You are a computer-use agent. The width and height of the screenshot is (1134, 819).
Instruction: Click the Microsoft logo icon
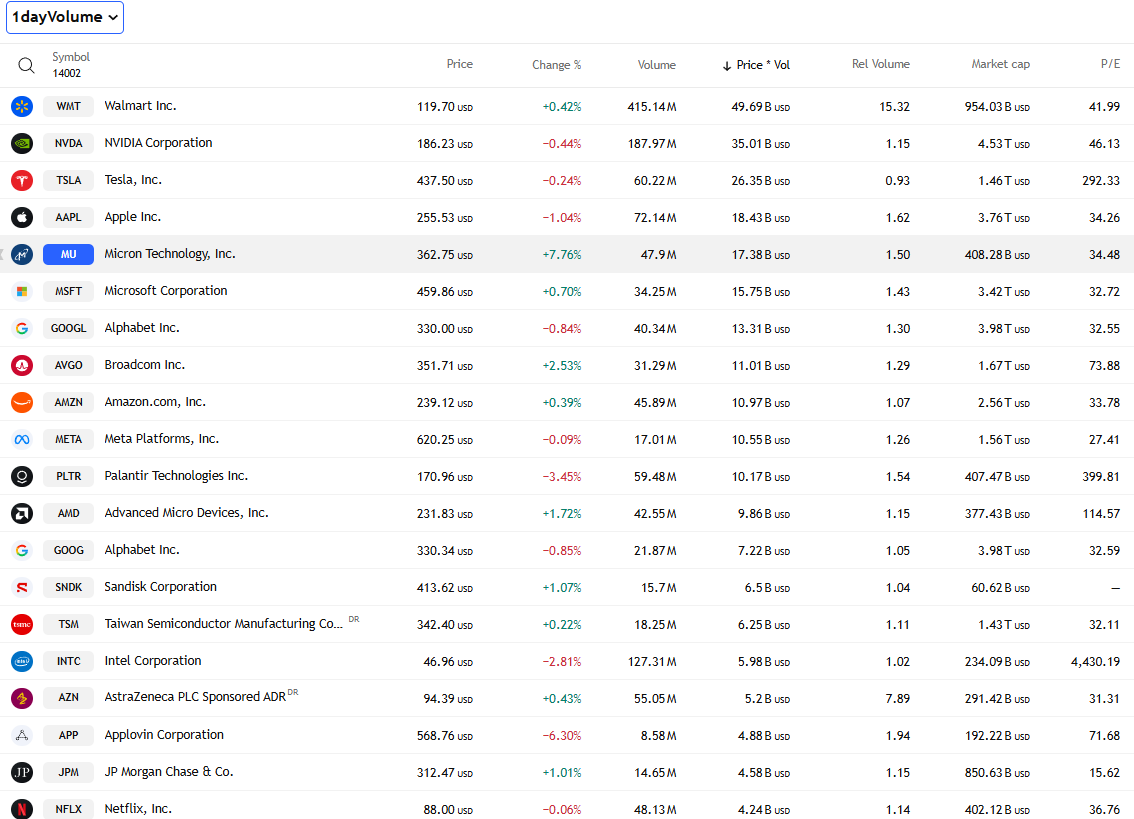(x=22, y=291)
